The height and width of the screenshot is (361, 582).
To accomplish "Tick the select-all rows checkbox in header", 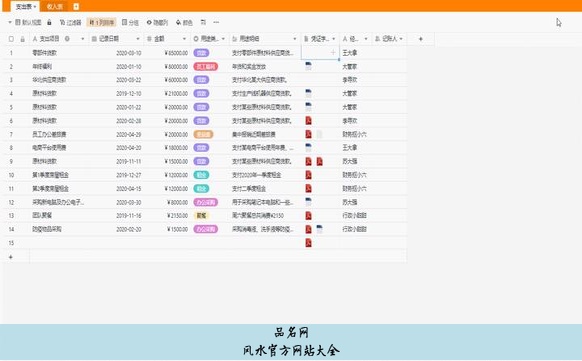I will pos(11,39).
